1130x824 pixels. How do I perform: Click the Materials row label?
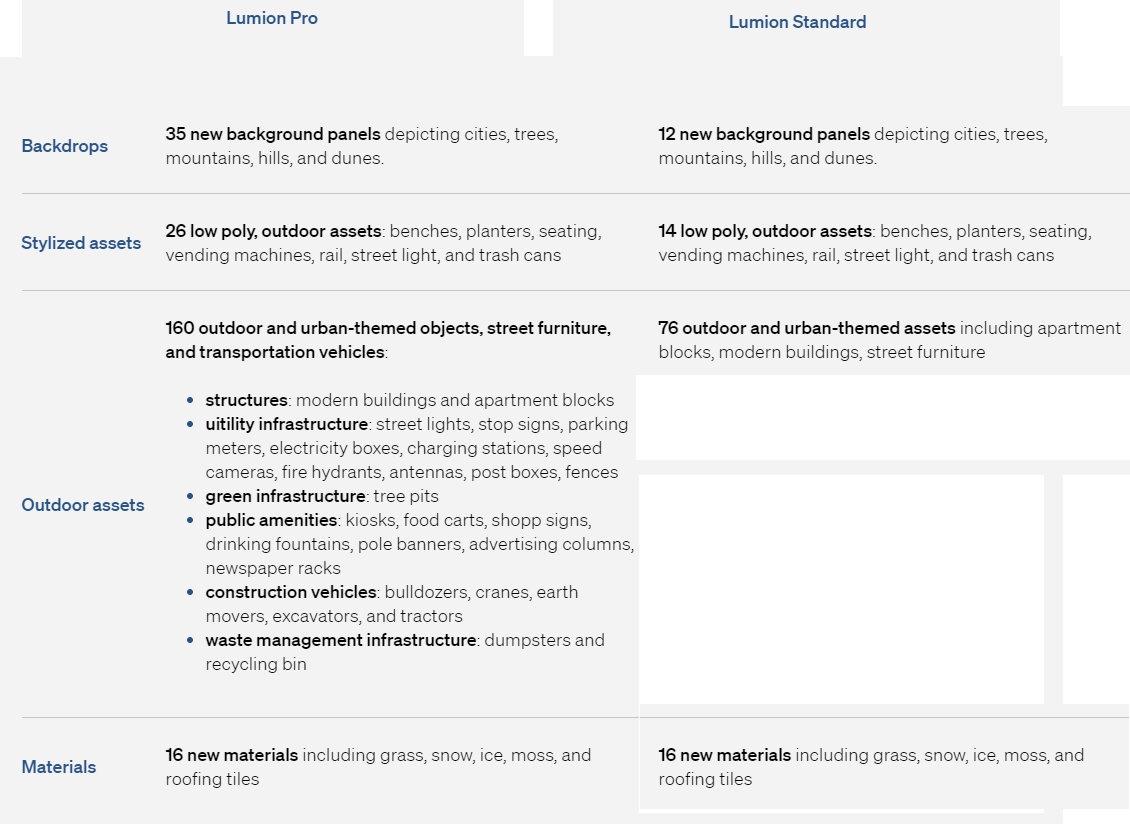coord(59,767)
